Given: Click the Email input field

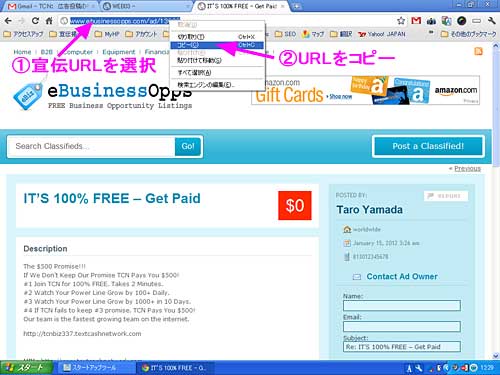Looking at the screenshot, I should point(402,326).
